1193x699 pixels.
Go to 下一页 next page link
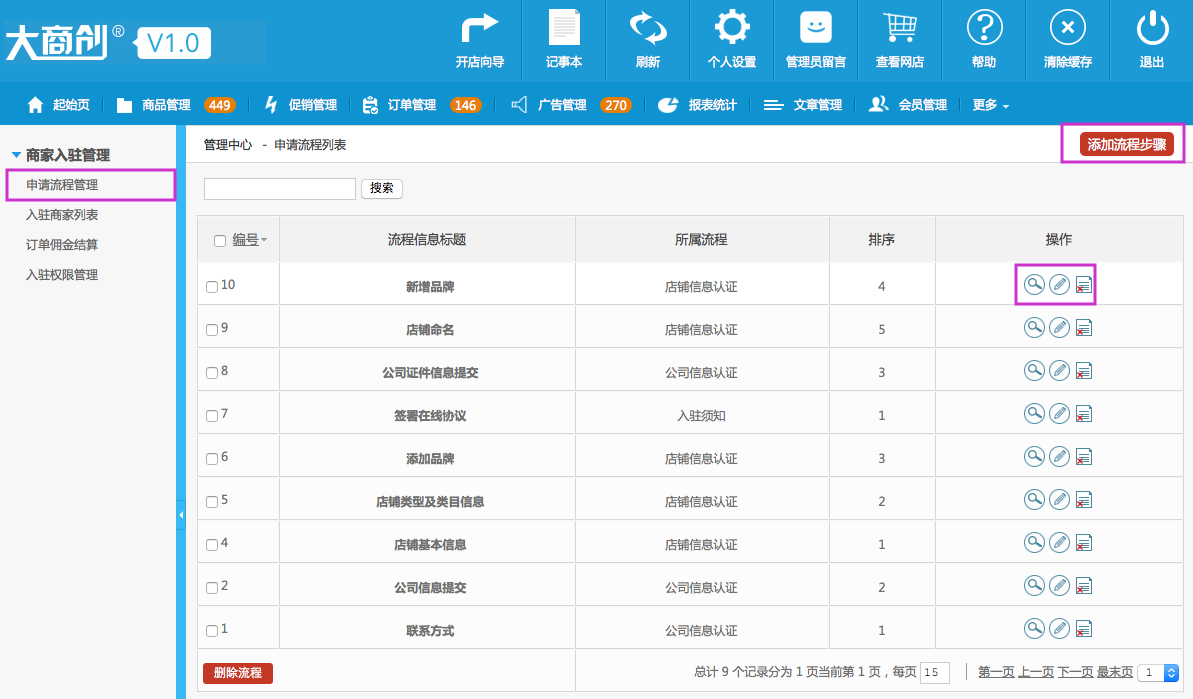point(1074,672)
